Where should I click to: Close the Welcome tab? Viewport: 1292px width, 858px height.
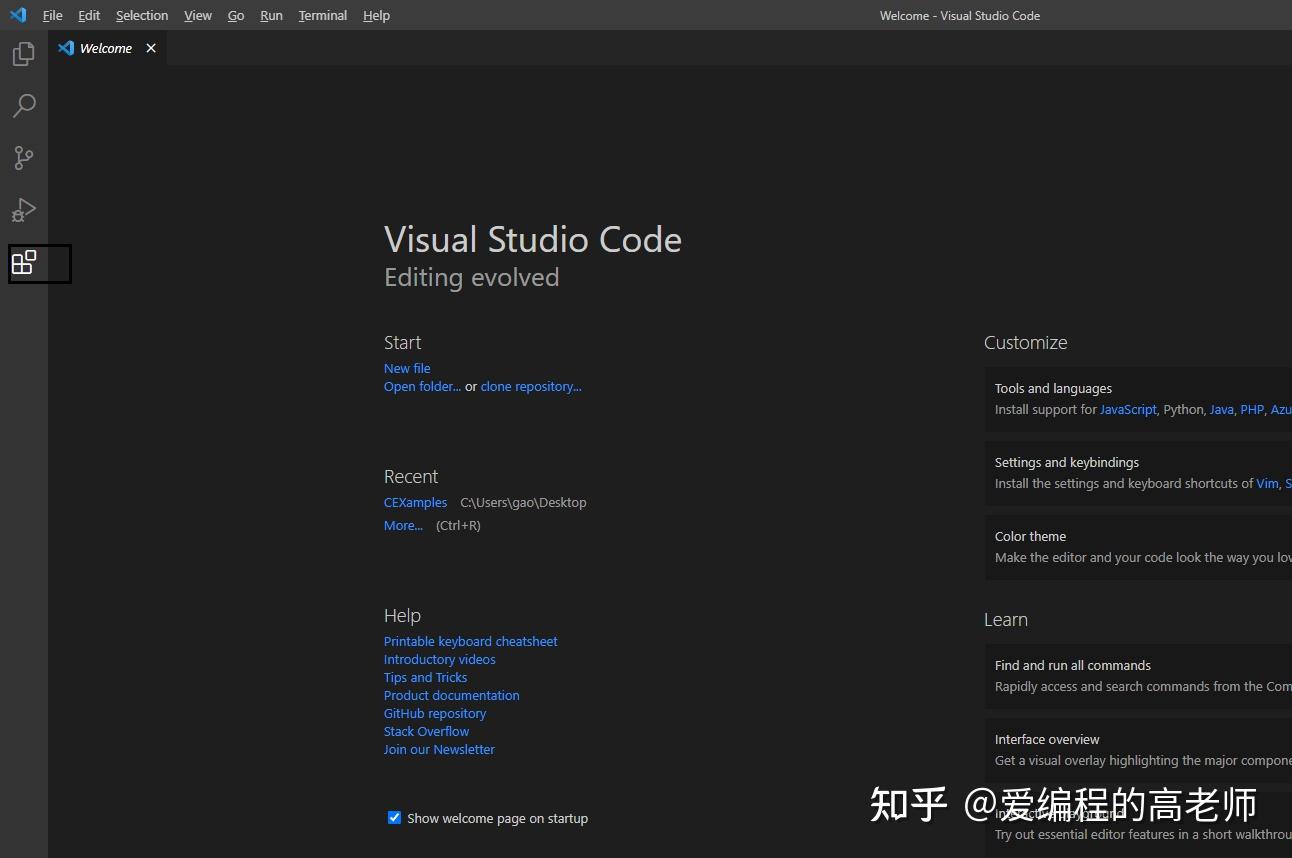(151, 48)
